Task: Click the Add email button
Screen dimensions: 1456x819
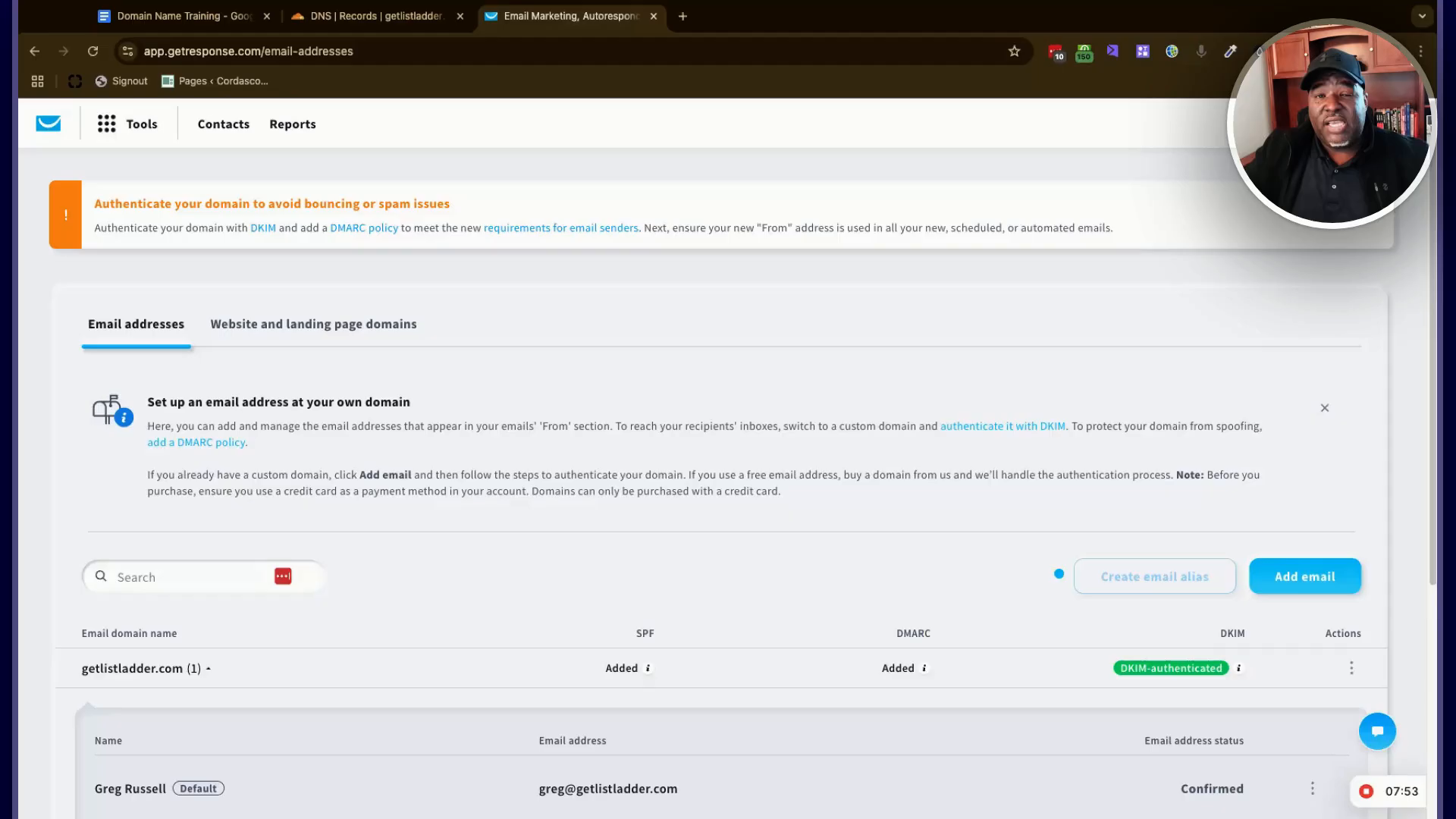Action: pyautogui.click(x=1305, y=576)
